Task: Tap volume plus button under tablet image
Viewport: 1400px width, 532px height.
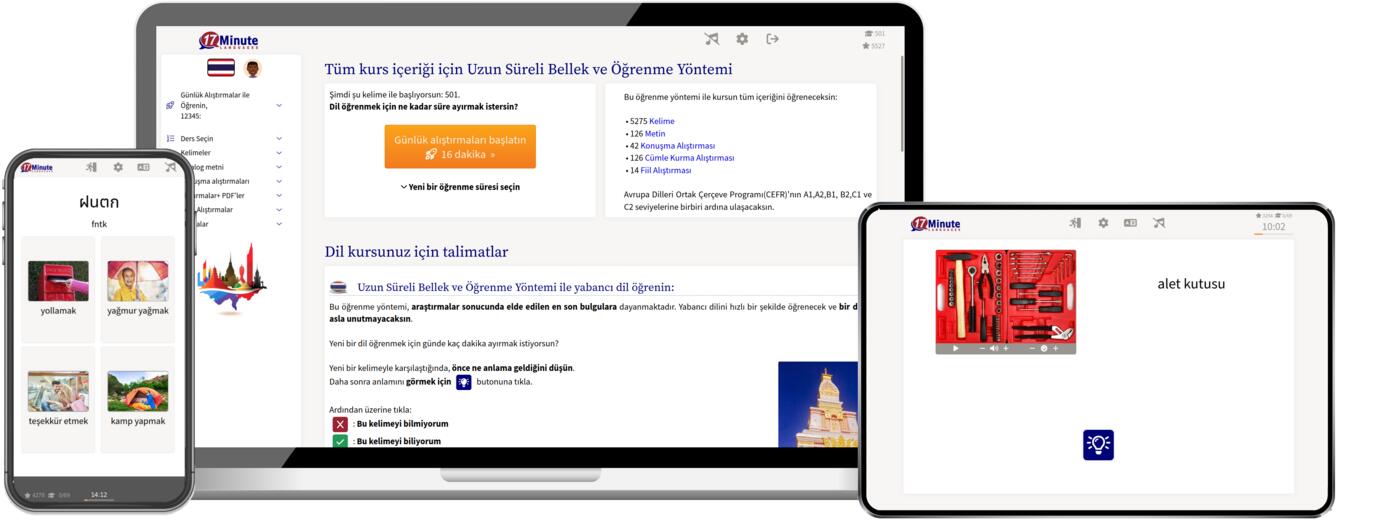Action: point(1005,349)
